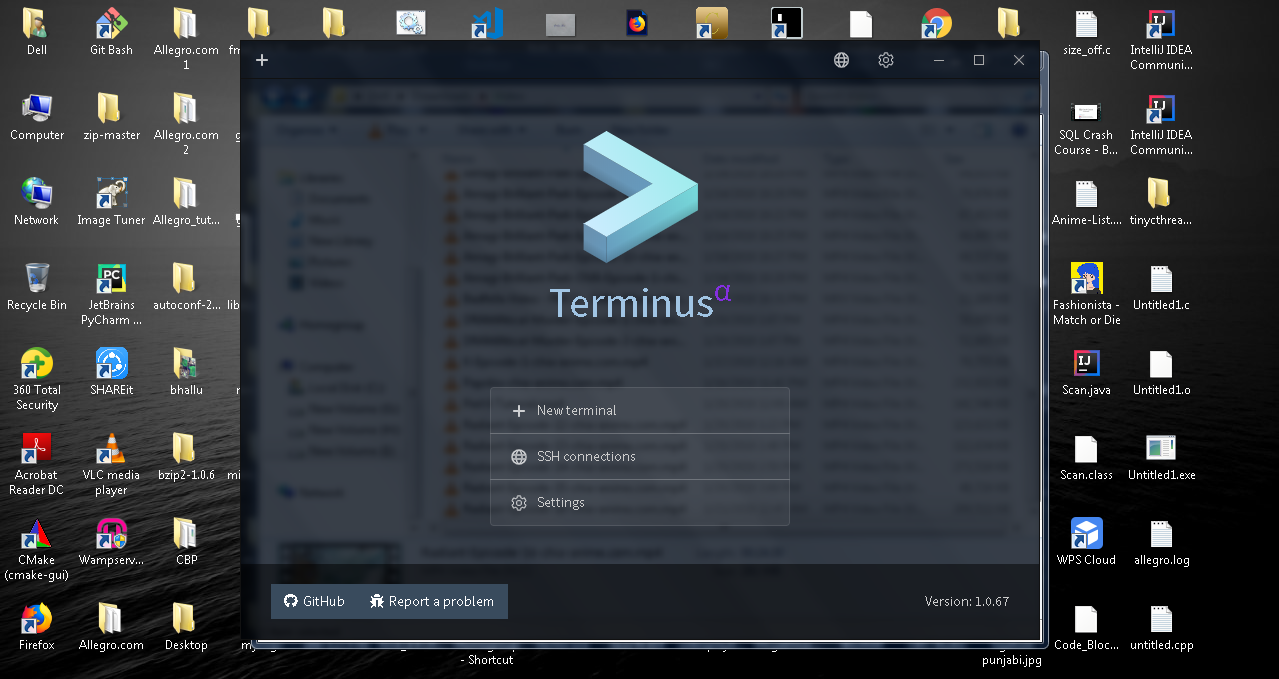
Task: Open SSH connections via title bar globe icon
Action: 841,60
